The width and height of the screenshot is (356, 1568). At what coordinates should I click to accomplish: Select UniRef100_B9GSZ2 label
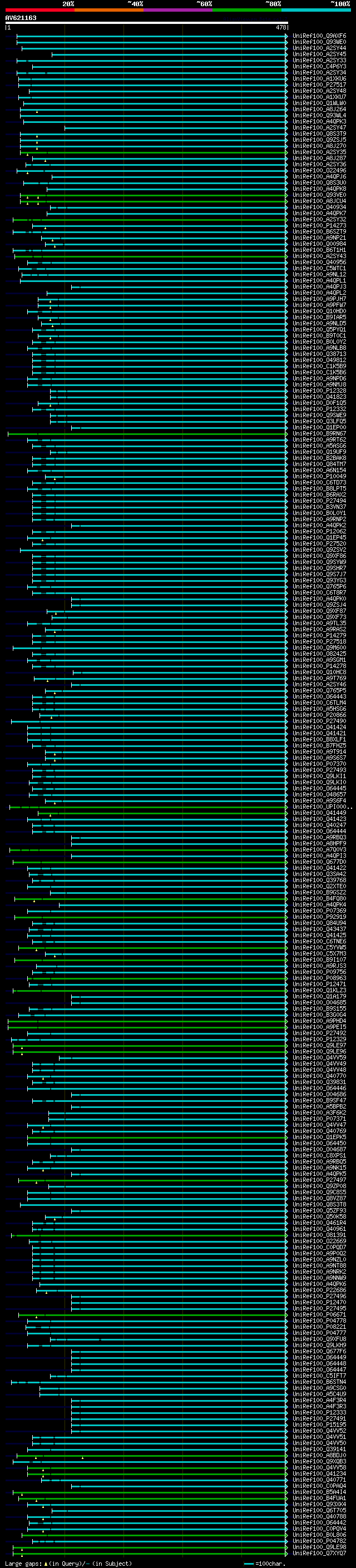[319, 892]
